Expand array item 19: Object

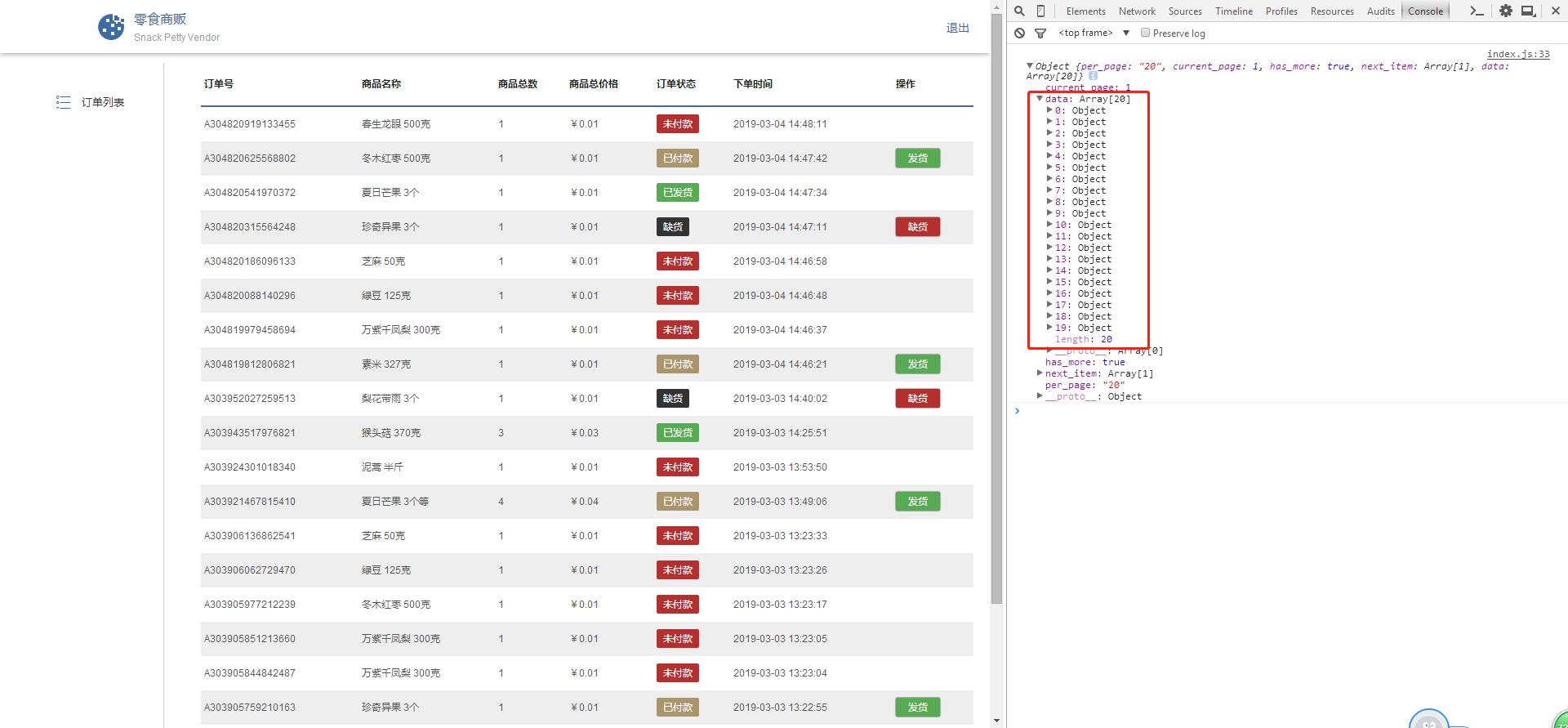1049,328
